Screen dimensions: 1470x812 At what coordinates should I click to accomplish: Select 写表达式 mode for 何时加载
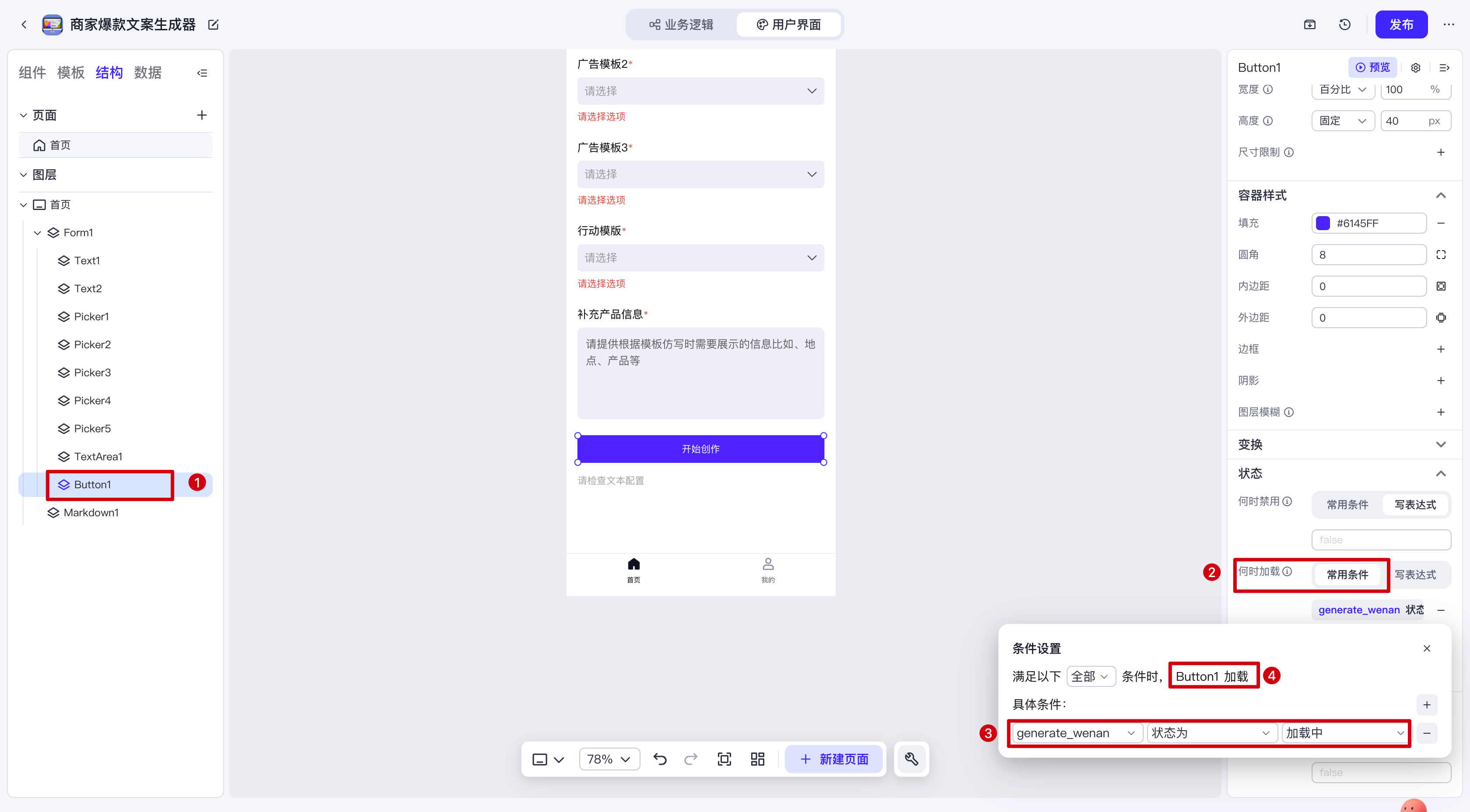click(x=1415, y=574)
